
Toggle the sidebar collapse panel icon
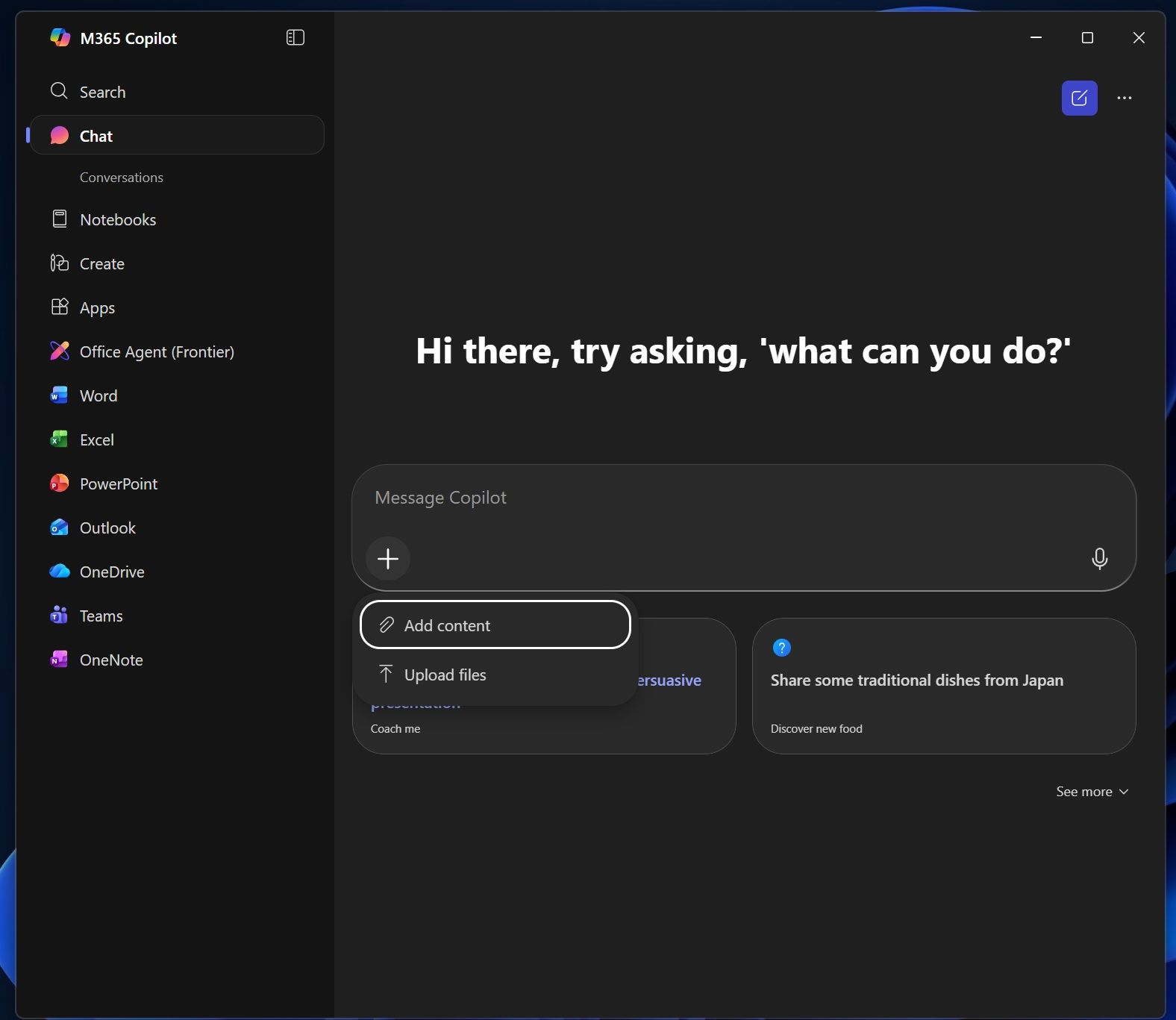click(x=295, y=37)
